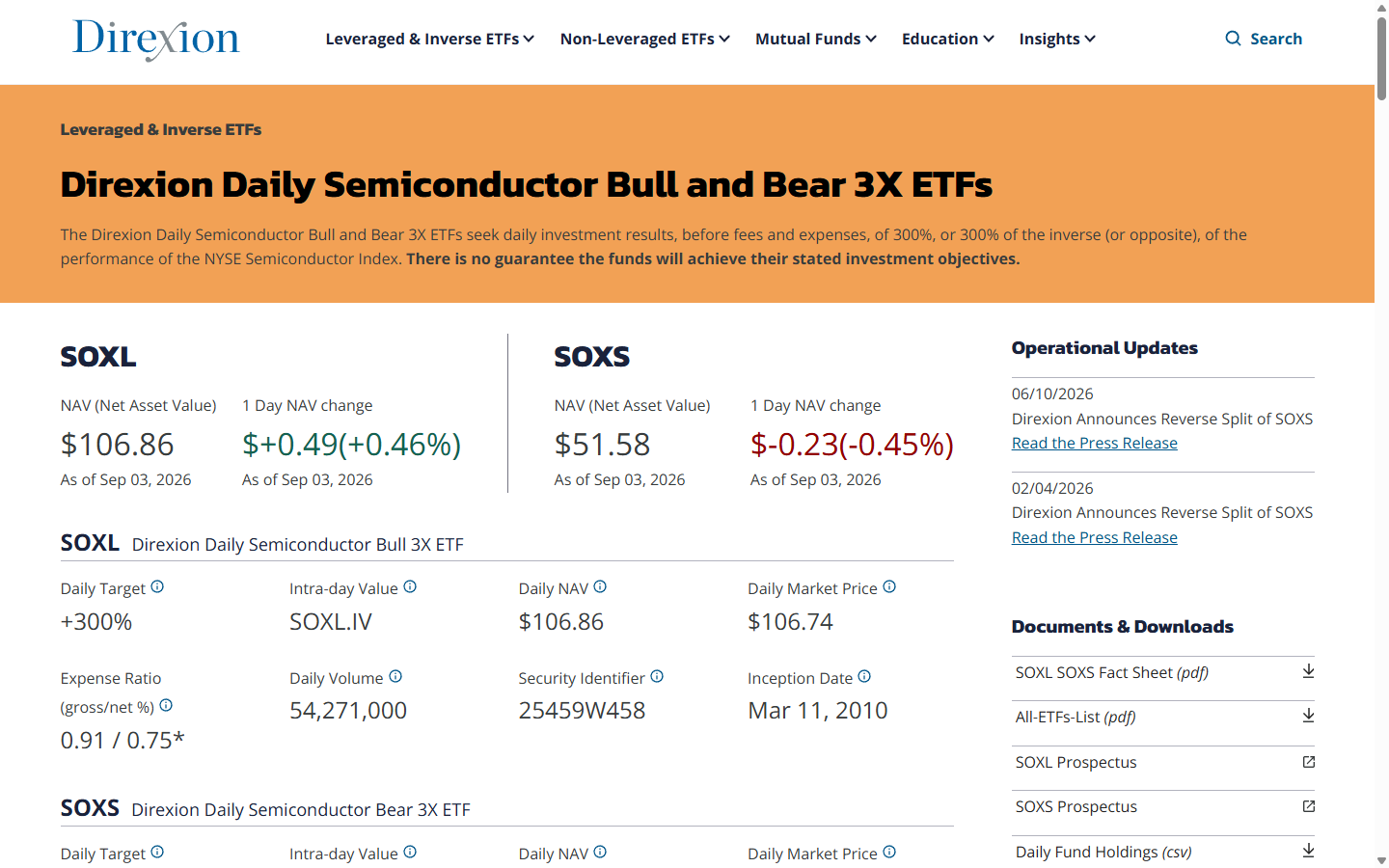Click the info icon beside Expense Ratio
The height and width of the screenshot is (868, 1389).
click(x=166, y=705)
